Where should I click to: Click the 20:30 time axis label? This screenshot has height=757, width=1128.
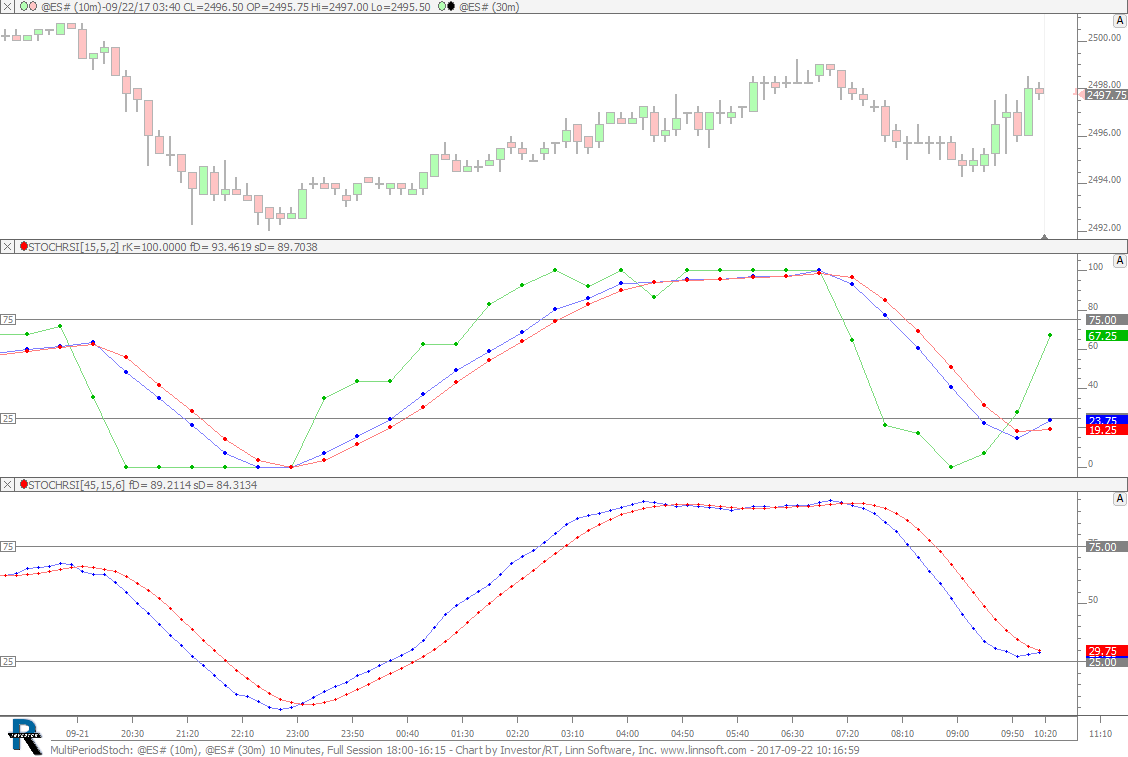click(132, 733)
